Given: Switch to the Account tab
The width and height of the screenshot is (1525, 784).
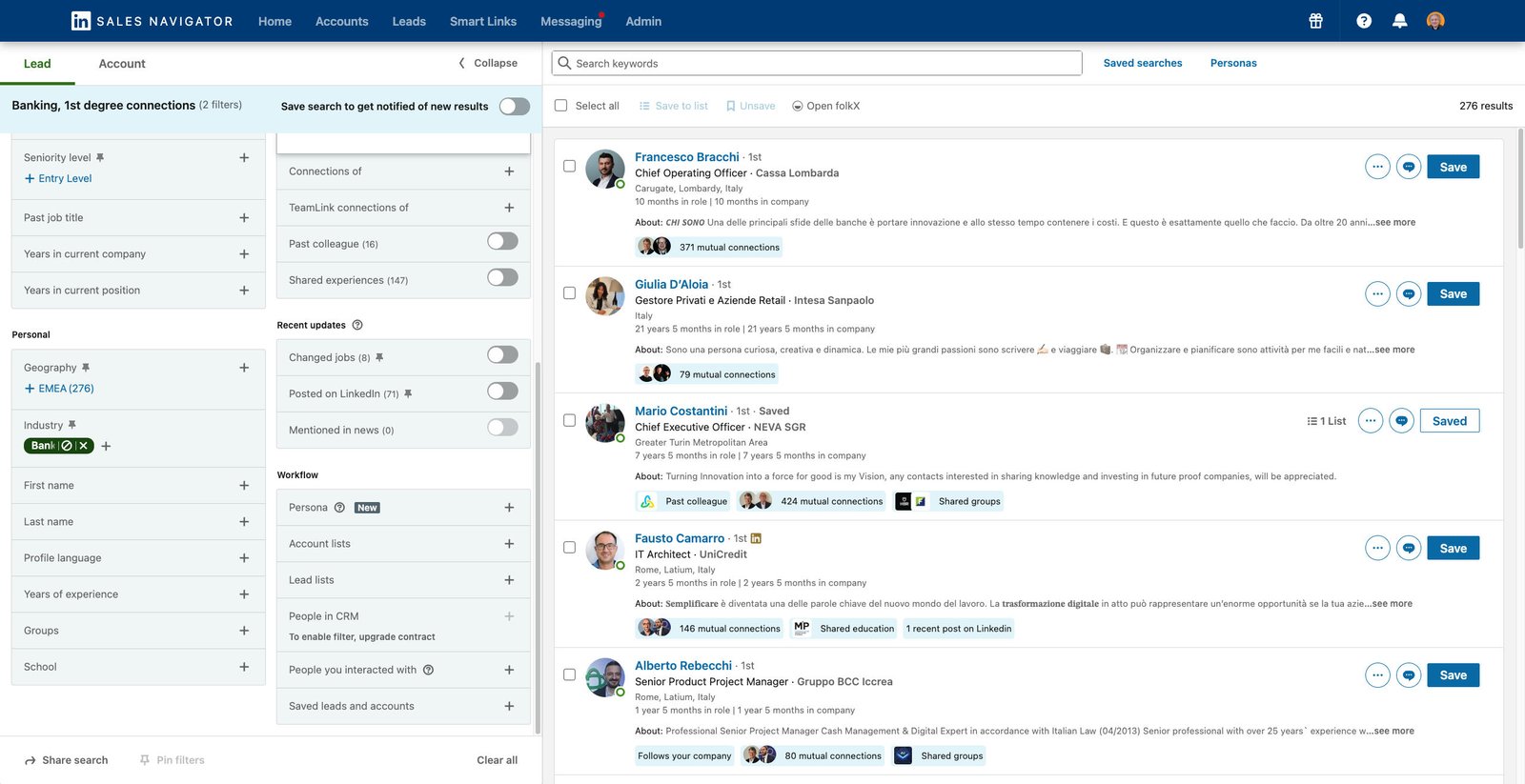Looking at the screenshot, I should point(122,64).
